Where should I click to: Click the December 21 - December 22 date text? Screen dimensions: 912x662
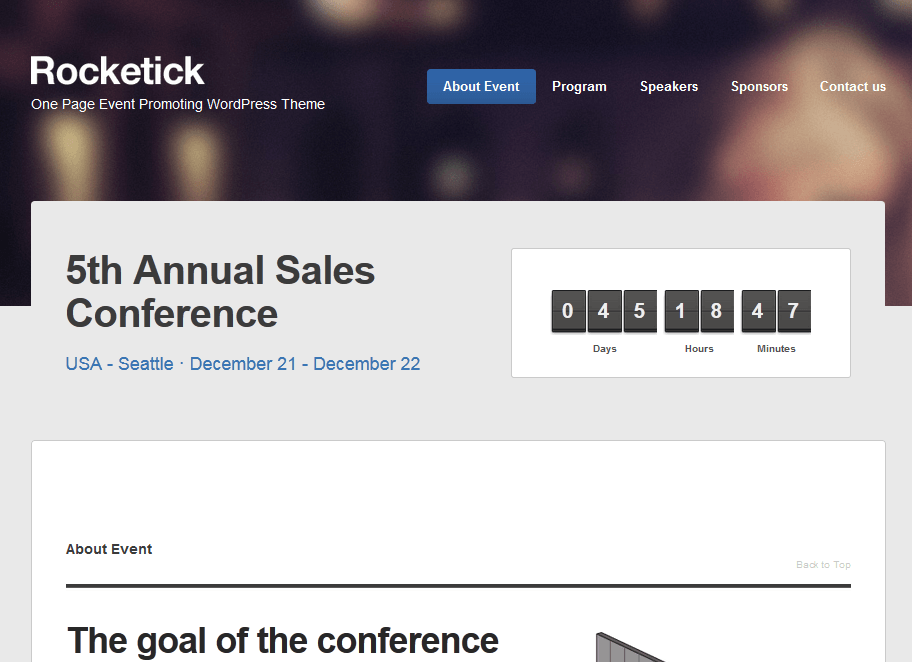click(305, 364)
